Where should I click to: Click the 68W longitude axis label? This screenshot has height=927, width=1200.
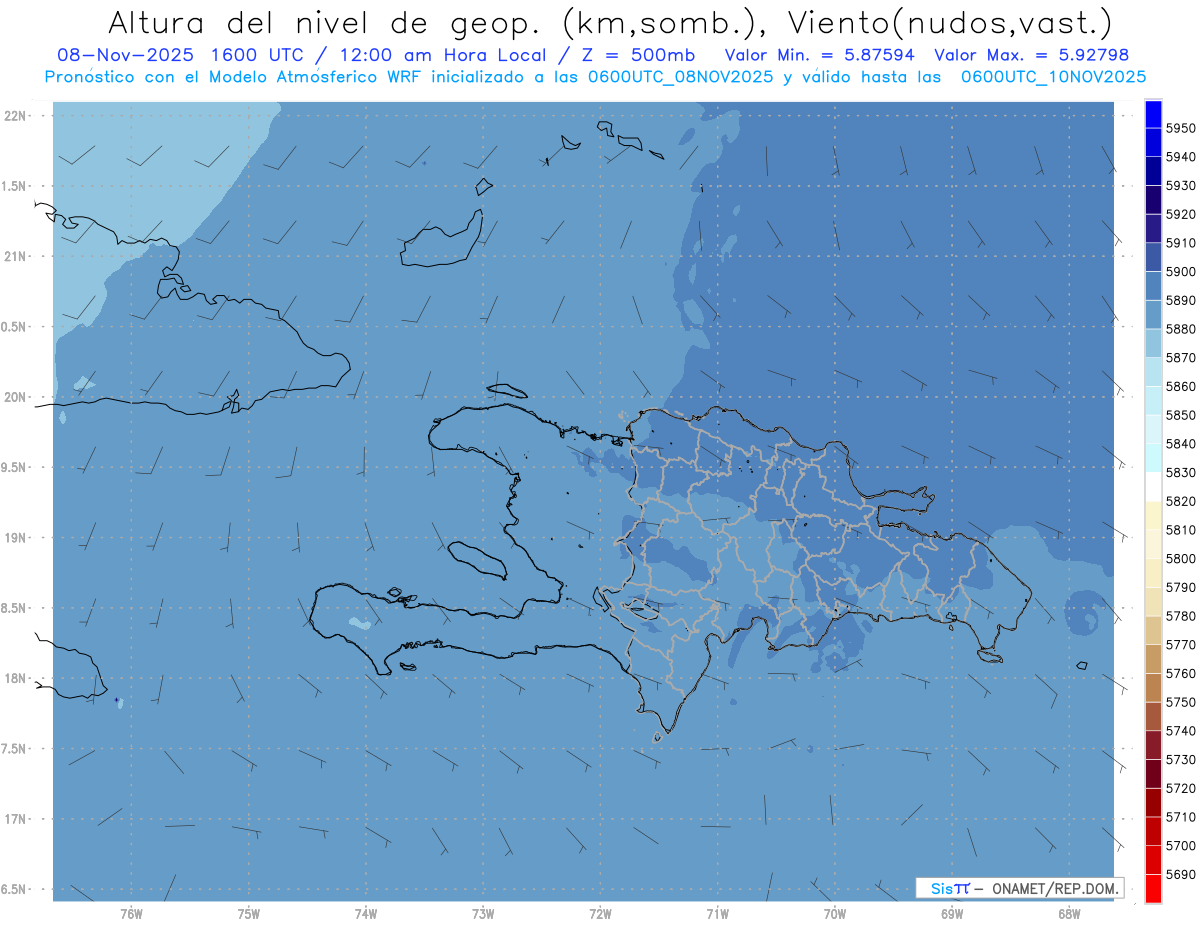tap(1068, 913)
